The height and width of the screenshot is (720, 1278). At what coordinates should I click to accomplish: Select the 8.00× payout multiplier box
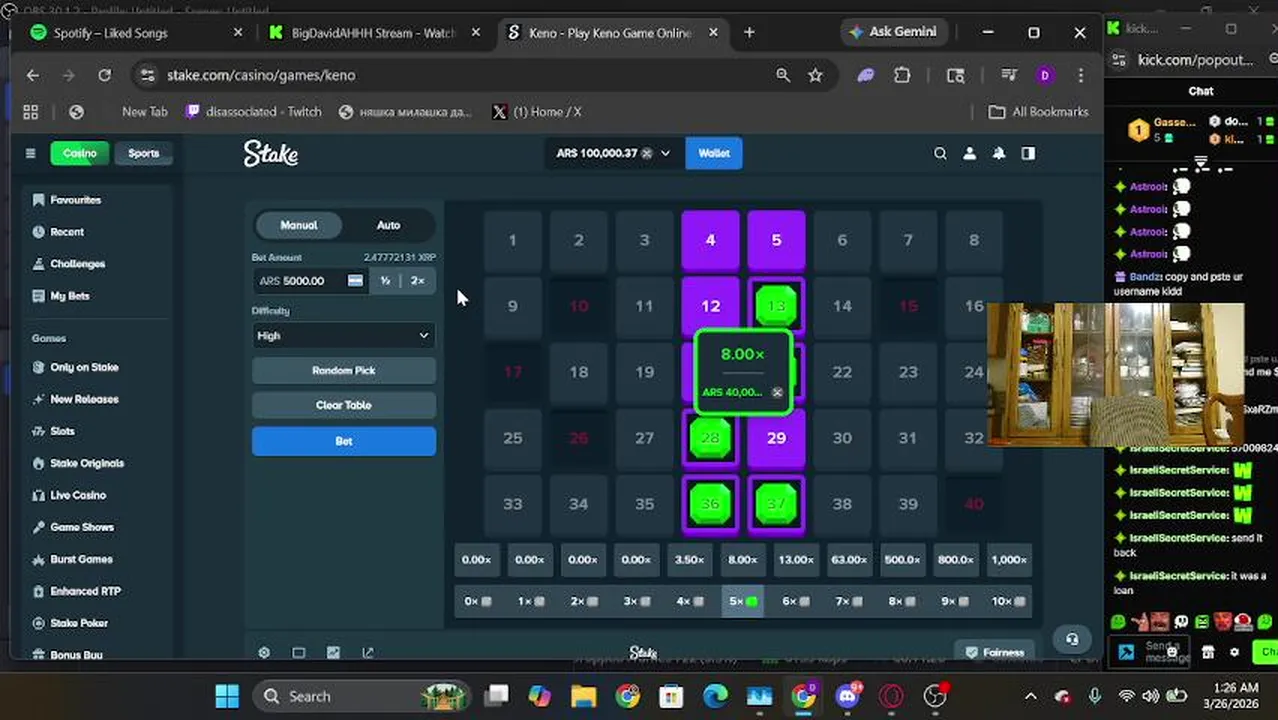(x=742, y=560)
